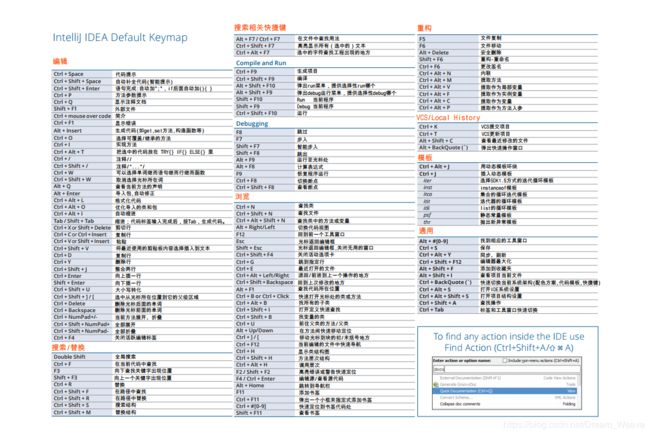650x435 pixels.
Task: Click the 'Ctrl + C or Ctrl + Insert' cell
Action: click(x=81, y=234)
